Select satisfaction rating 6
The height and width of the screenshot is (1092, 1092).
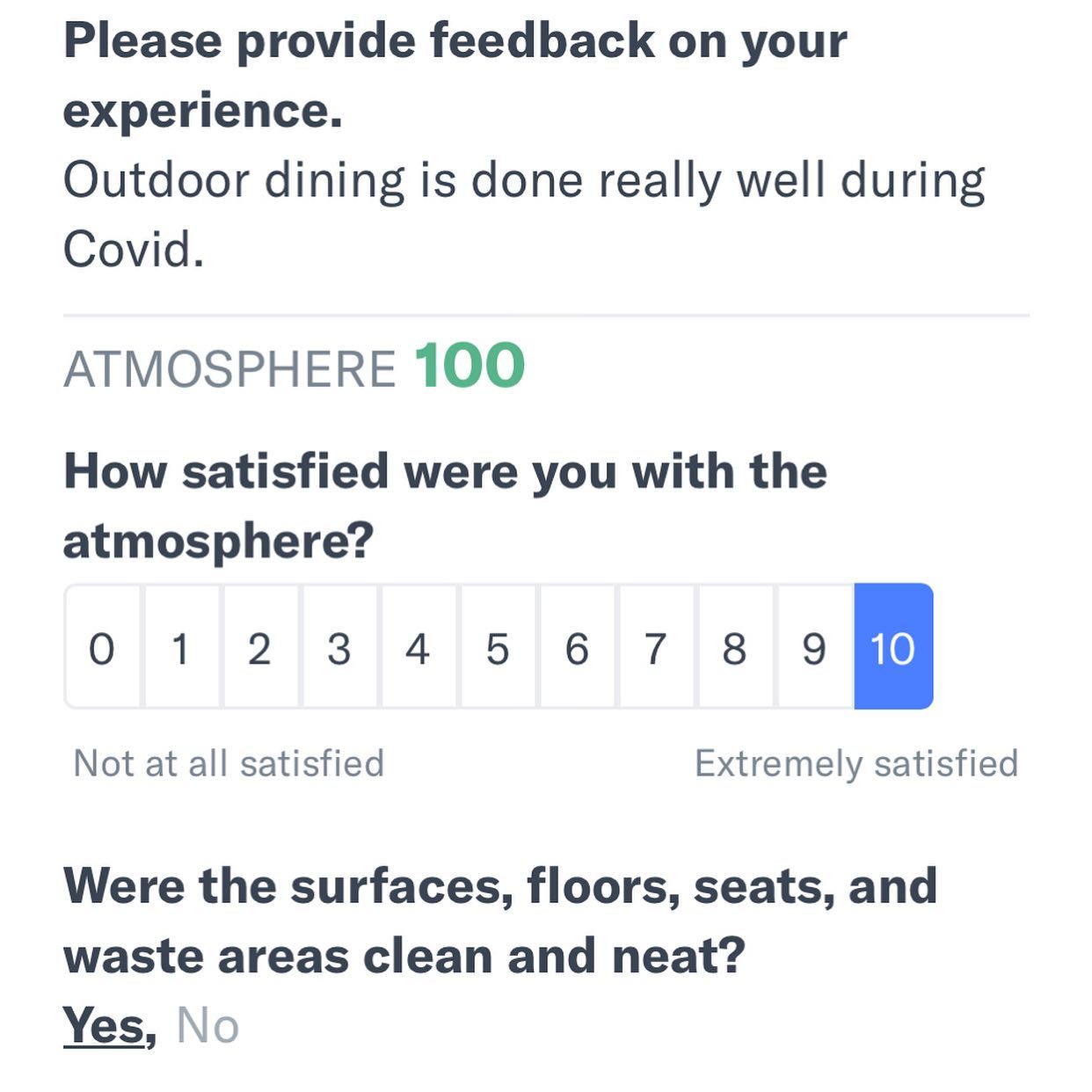point(577,646)
